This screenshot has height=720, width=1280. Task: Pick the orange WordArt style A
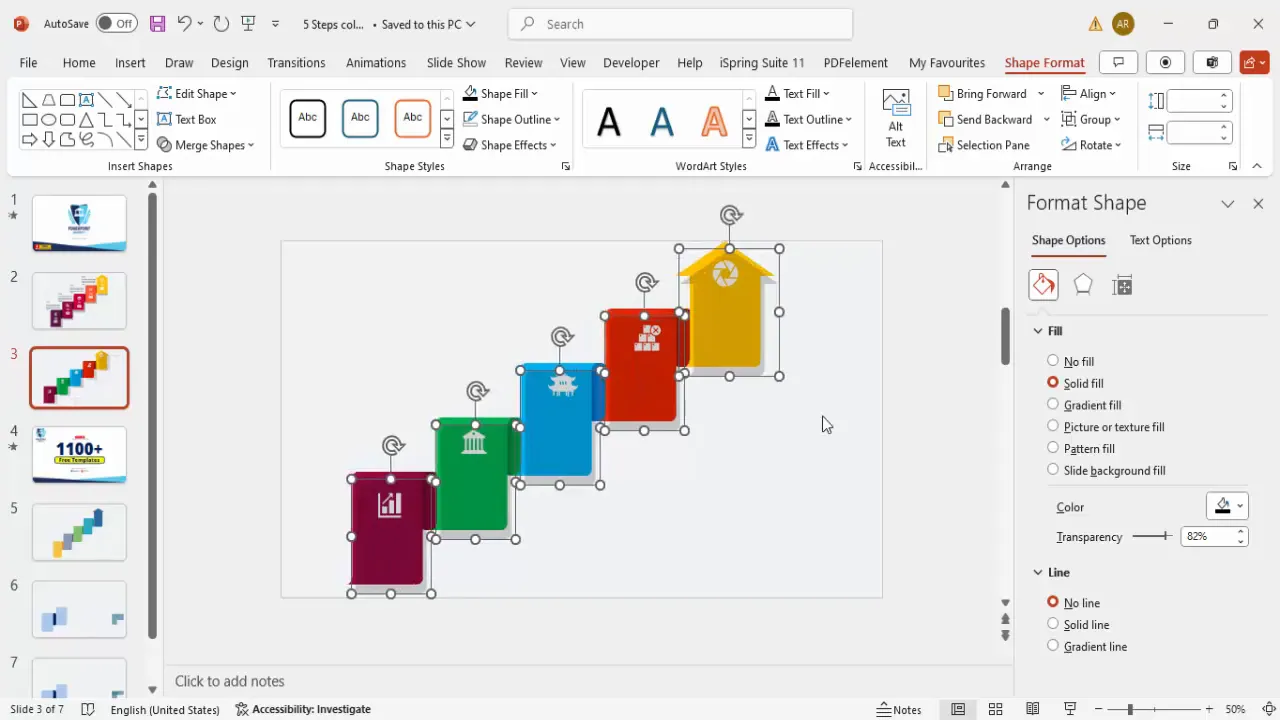tap(714, 121)
